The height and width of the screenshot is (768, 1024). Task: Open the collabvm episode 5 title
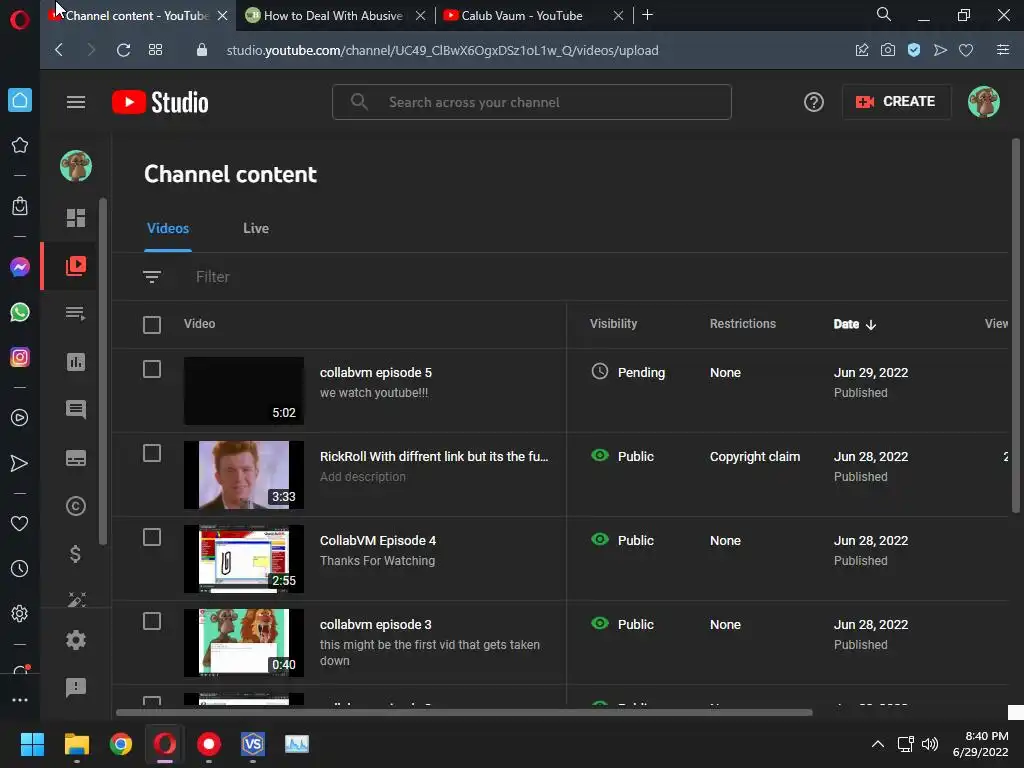click(x=376, y=373)
